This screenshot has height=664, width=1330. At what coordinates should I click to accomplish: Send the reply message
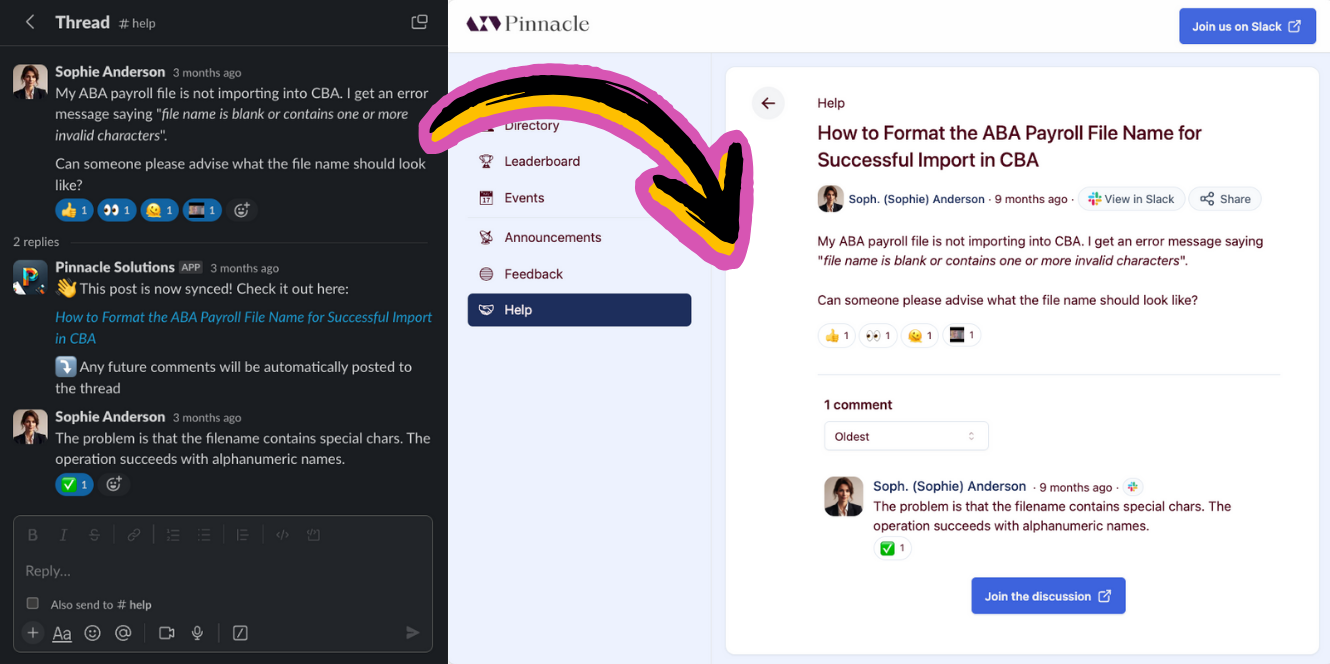(412, 633)
